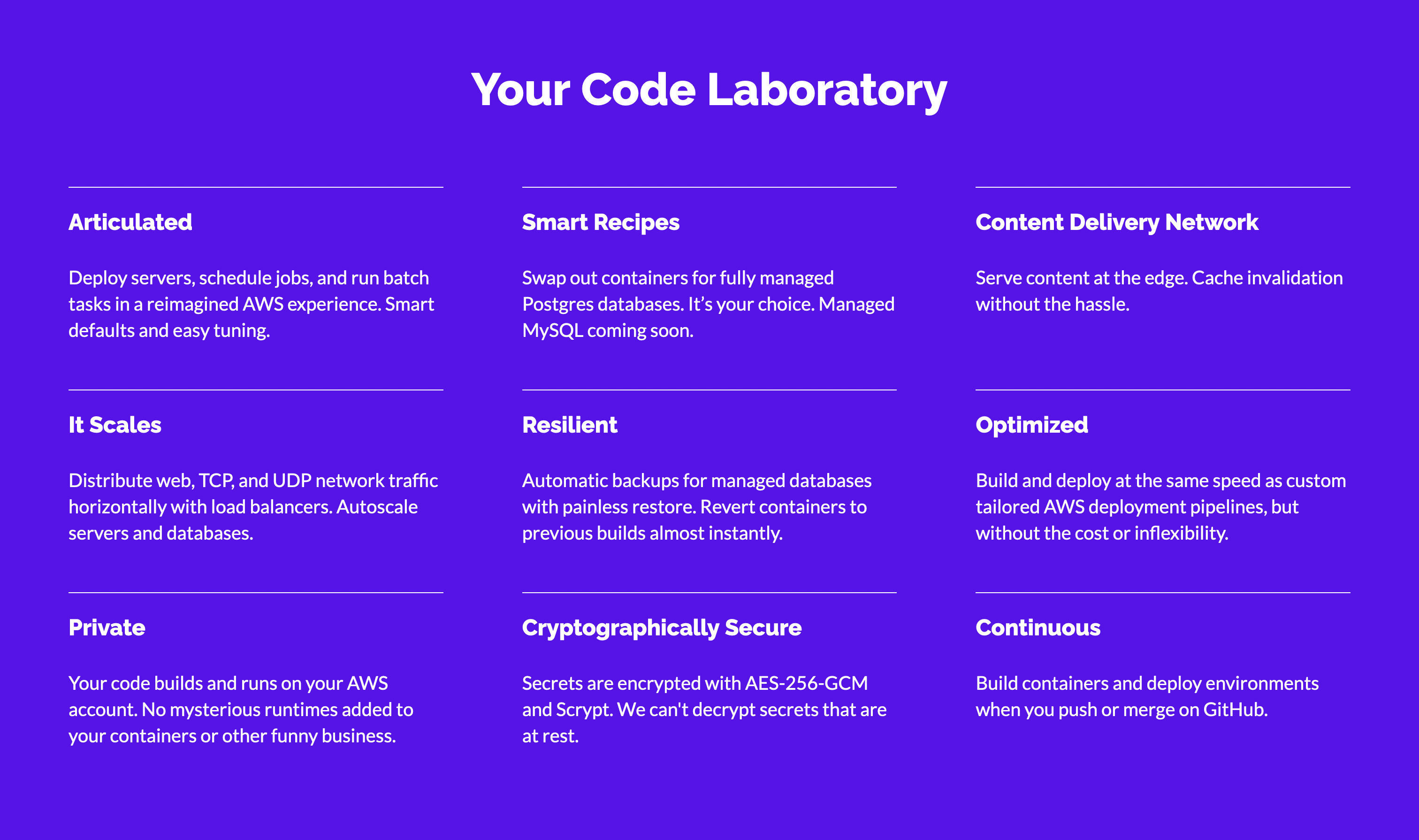1419x840 pixels.
Task: Click the Optimized feature heading
Action: (x=1031, y=425)
